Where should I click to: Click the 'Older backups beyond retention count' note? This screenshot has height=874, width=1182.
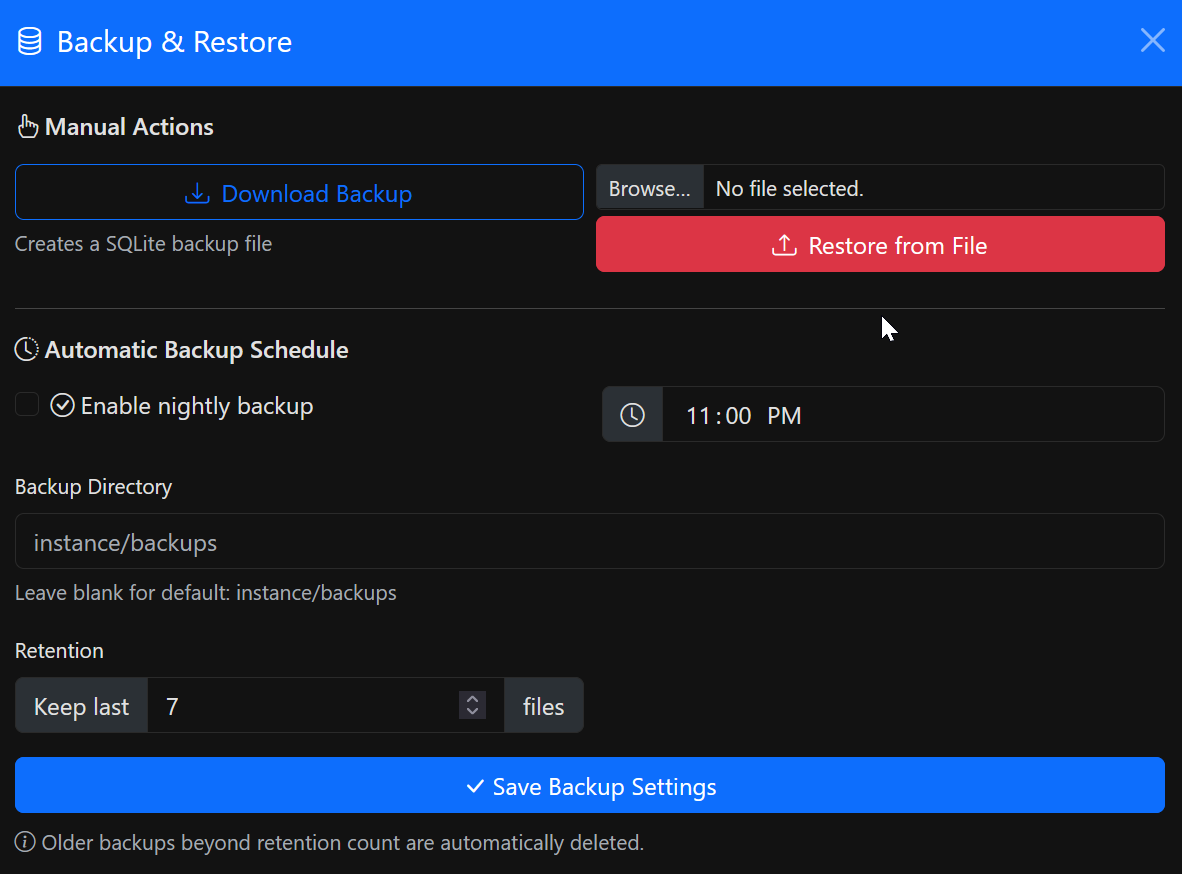click(x=342, y=842)
